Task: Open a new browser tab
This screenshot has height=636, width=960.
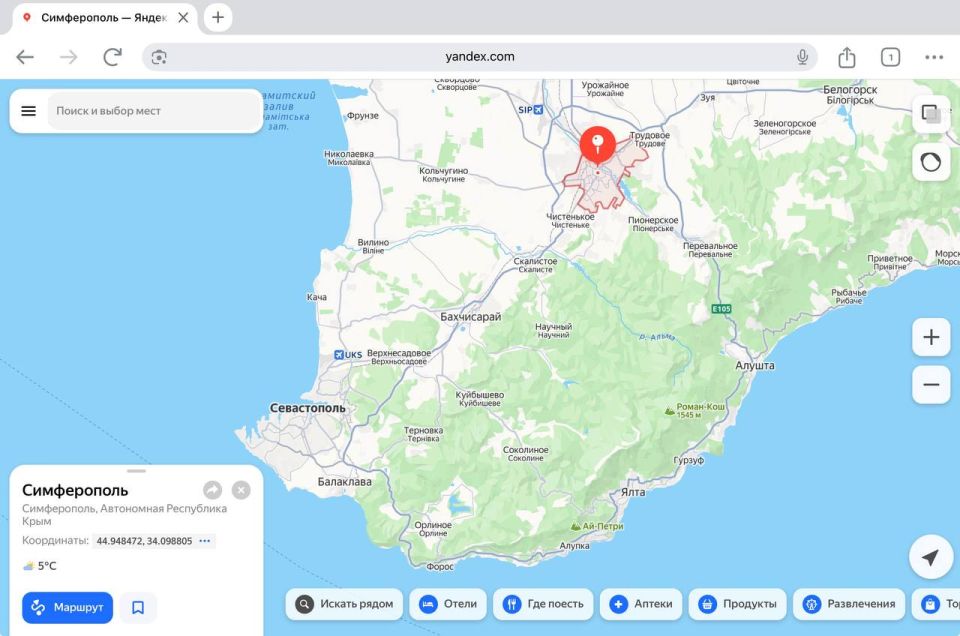Action: 217,17
